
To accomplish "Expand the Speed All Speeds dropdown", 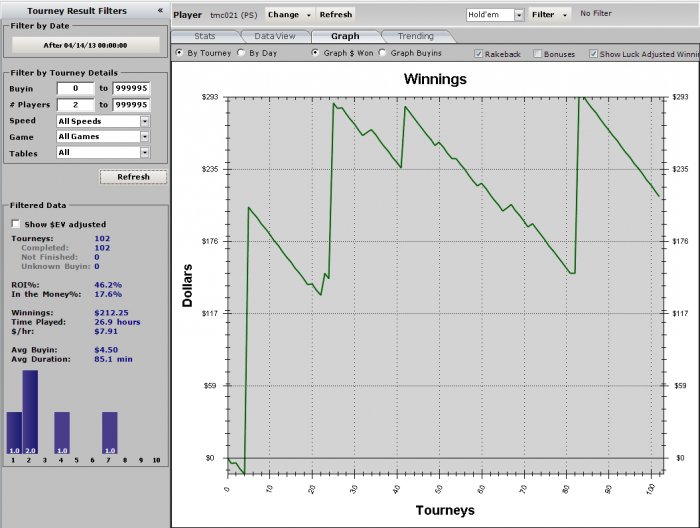I will click(145, 120).
